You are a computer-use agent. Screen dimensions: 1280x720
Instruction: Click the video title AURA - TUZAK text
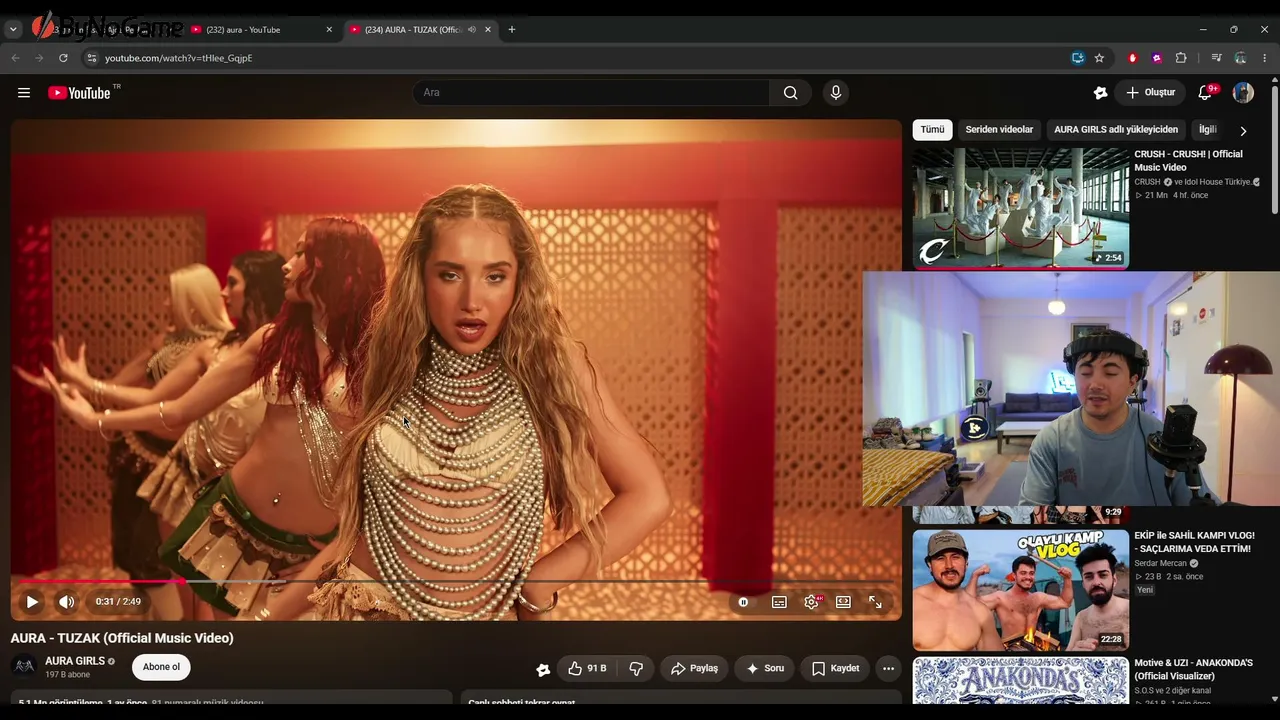coord(122,638)
